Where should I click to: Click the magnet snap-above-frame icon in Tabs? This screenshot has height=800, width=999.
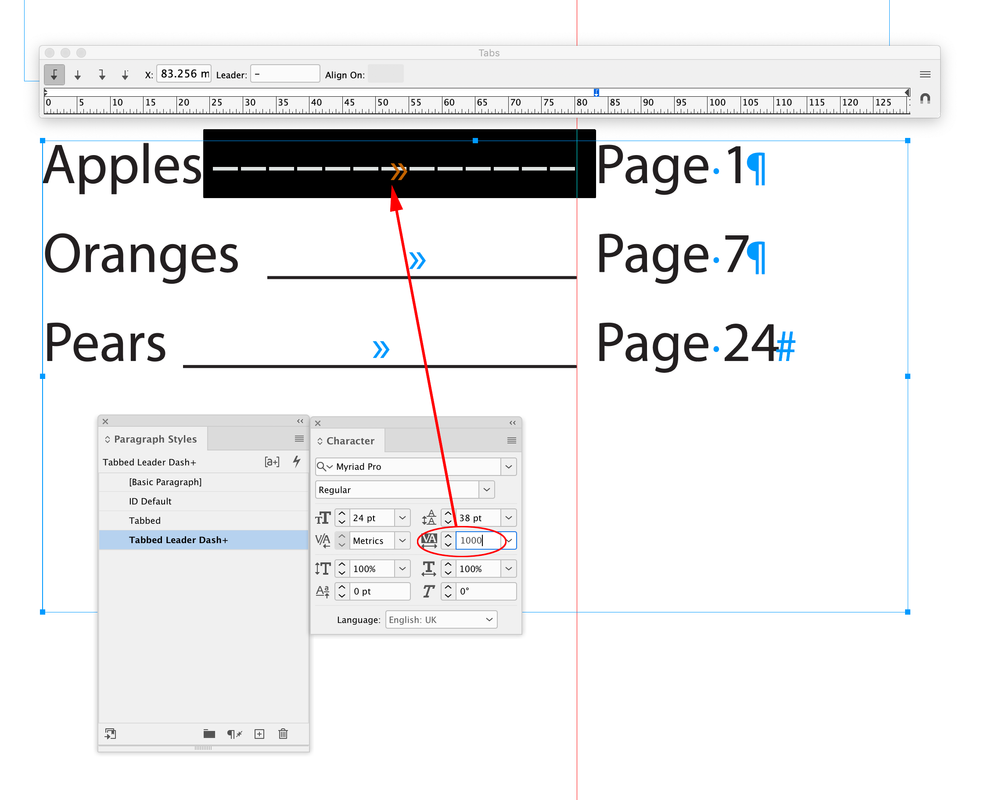tap(925, 99)
